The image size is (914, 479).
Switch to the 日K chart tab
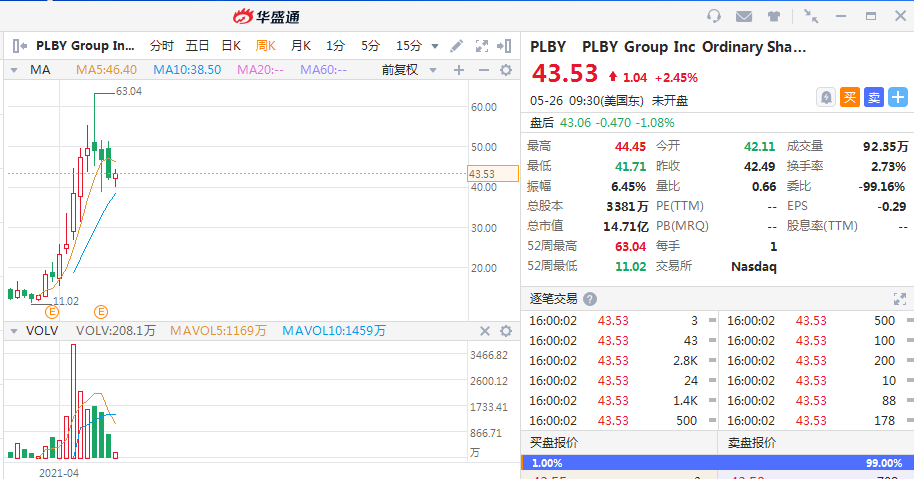[231, 46]
